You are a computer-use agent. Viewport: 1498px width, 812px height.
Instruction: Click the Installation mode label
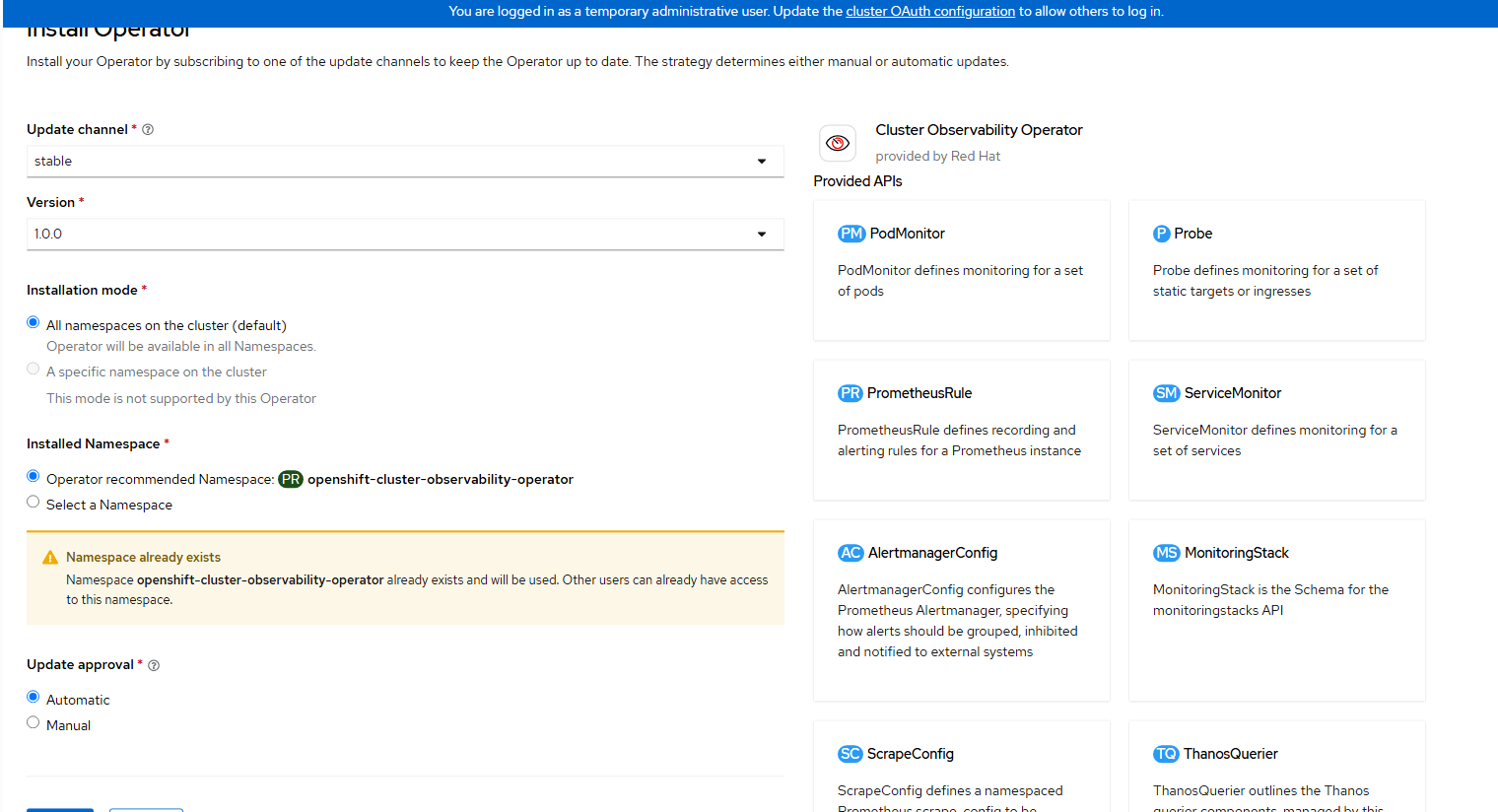[82, 290]
